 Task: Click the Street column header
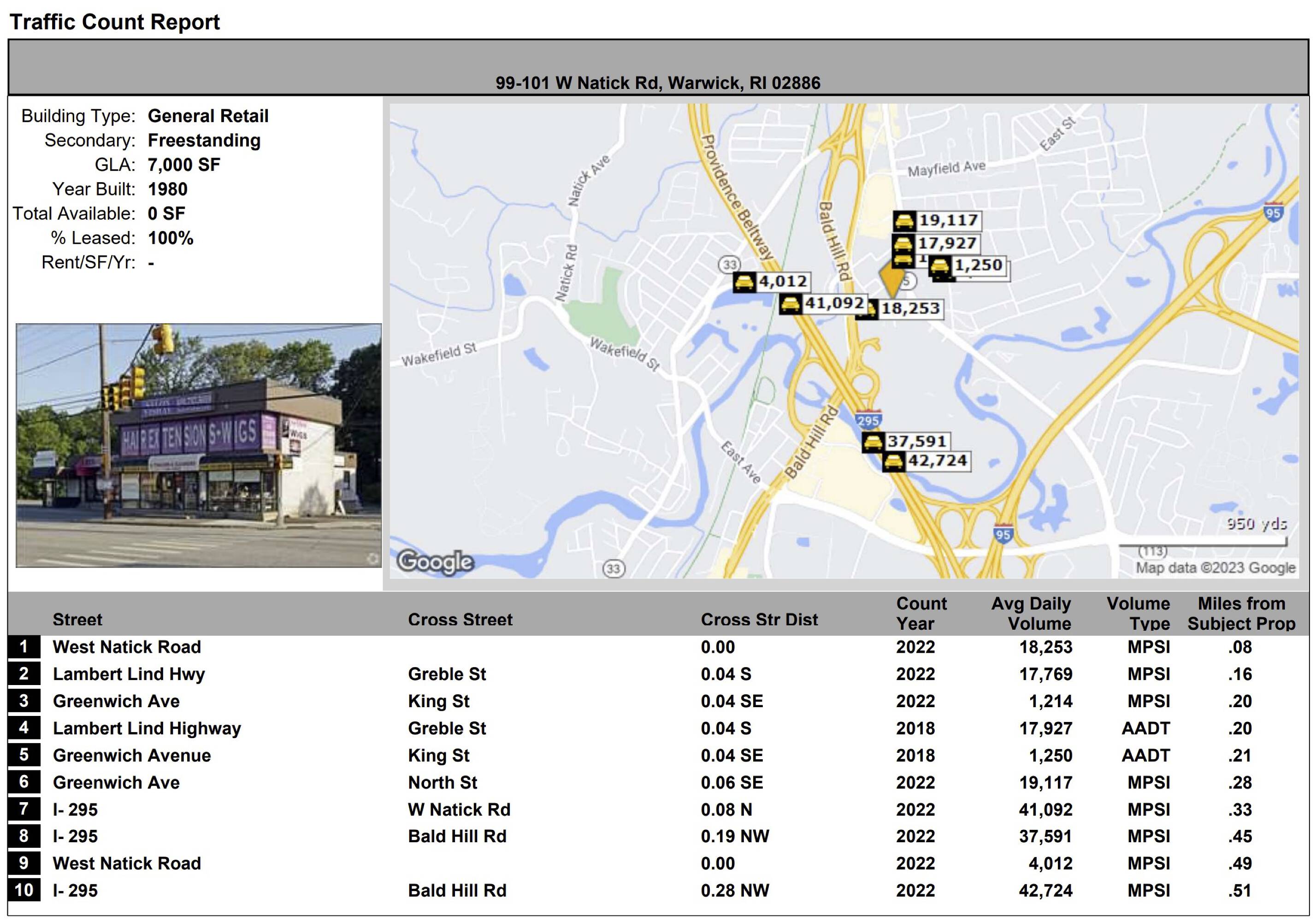(77, 619)
